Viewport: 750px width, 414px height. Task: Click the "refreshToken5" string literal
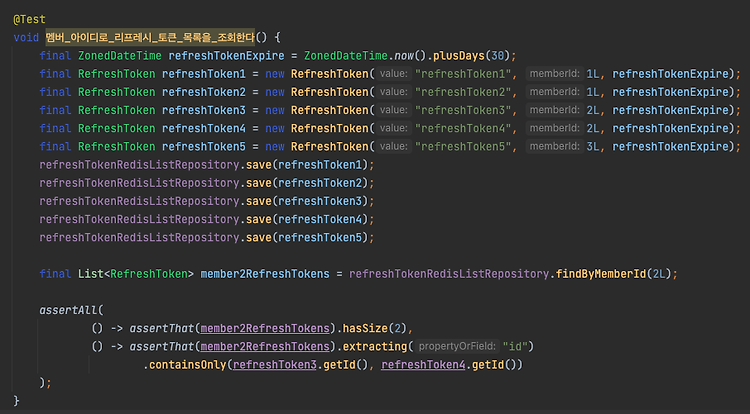pos(463,147)
